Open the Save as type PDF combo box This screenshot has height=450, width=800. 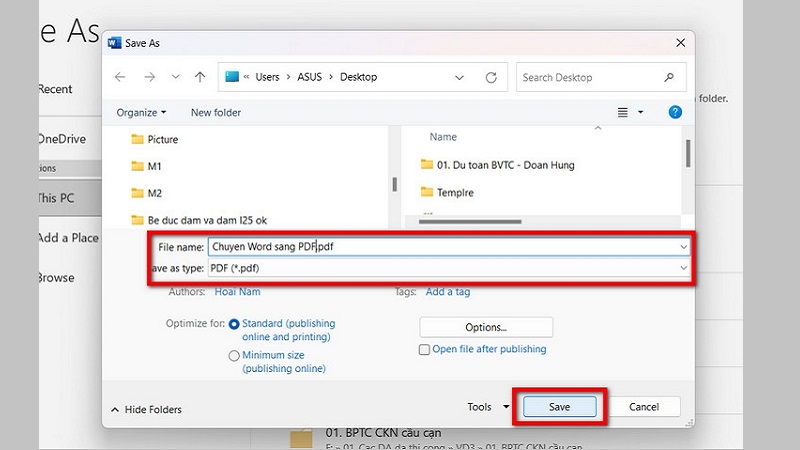point(449,268)
